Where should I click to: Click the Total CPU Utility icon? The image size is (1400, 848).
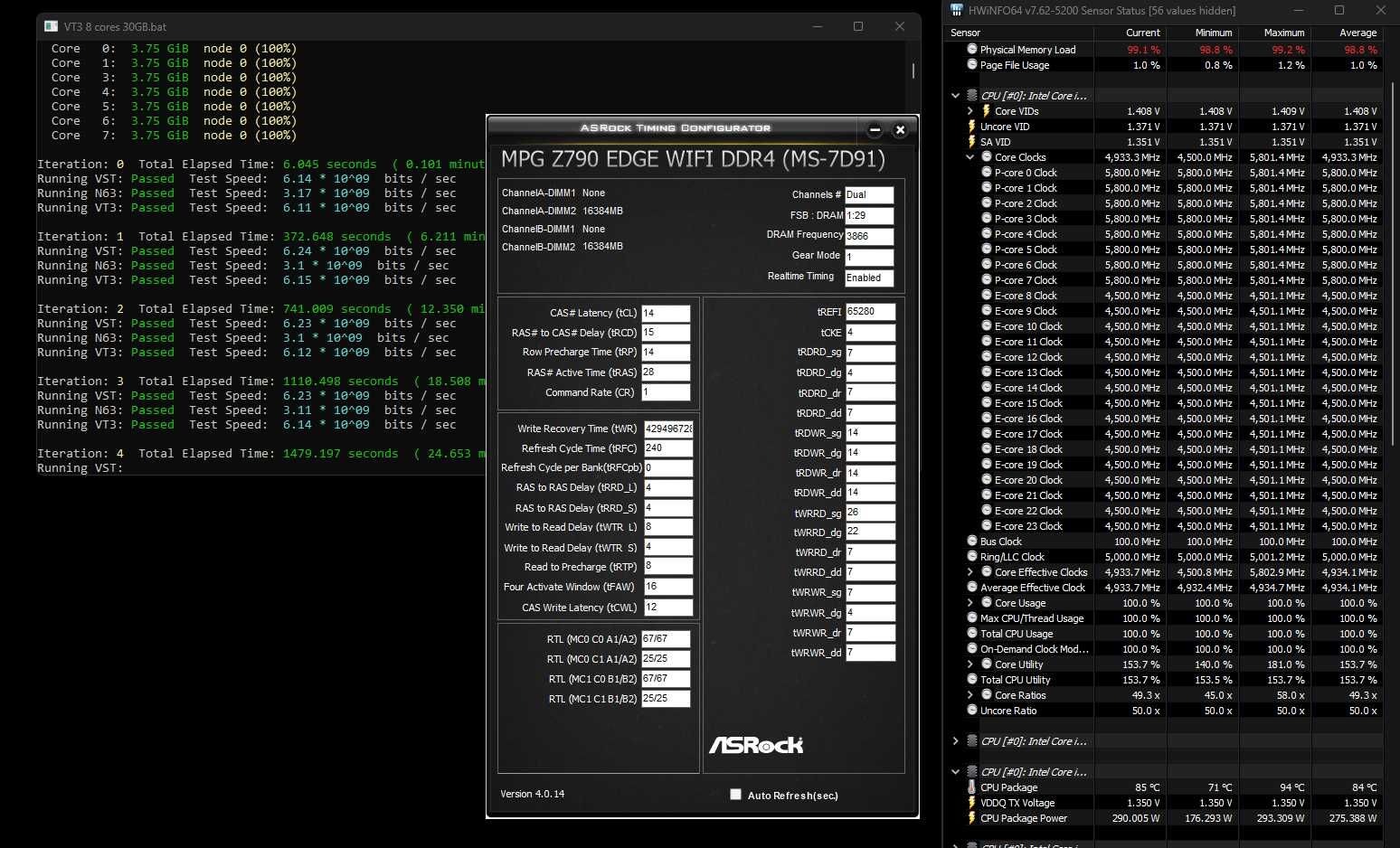click(972, 679)
